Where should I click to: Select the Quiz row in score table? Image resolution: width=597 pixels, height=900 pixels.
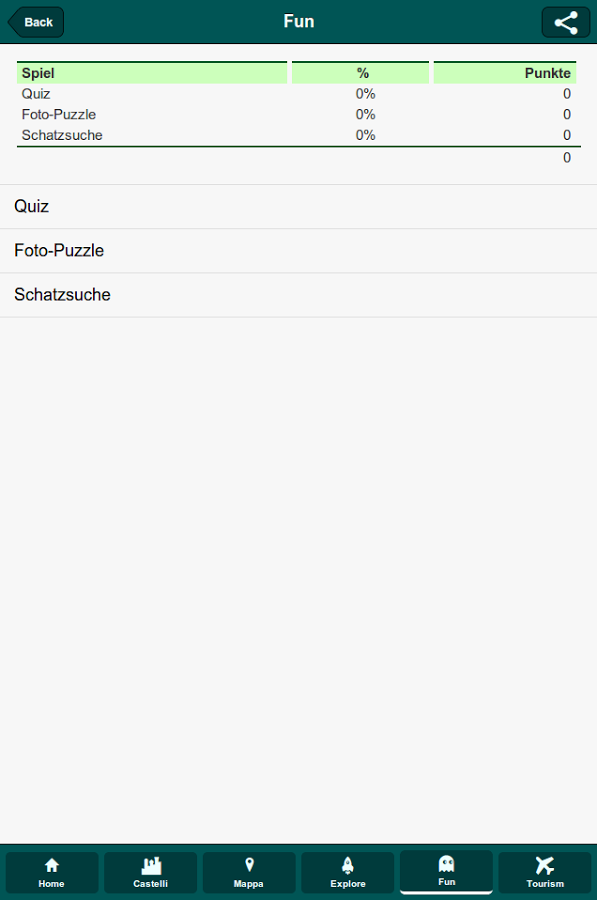(x=296, y=94)
